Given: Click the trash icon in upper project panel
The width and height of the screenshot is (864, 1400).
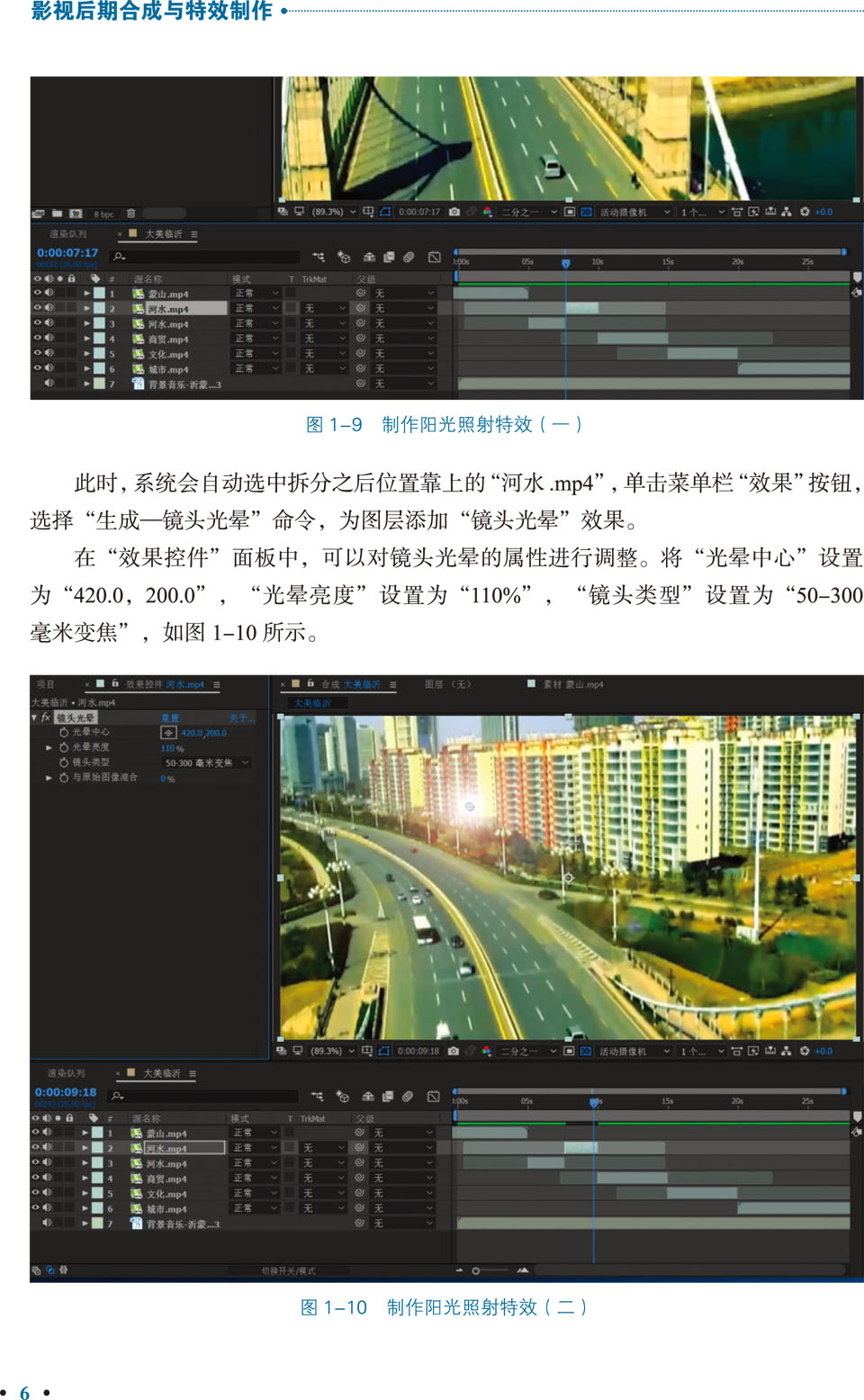Looking at the screenshot, I should coord(130,213).
